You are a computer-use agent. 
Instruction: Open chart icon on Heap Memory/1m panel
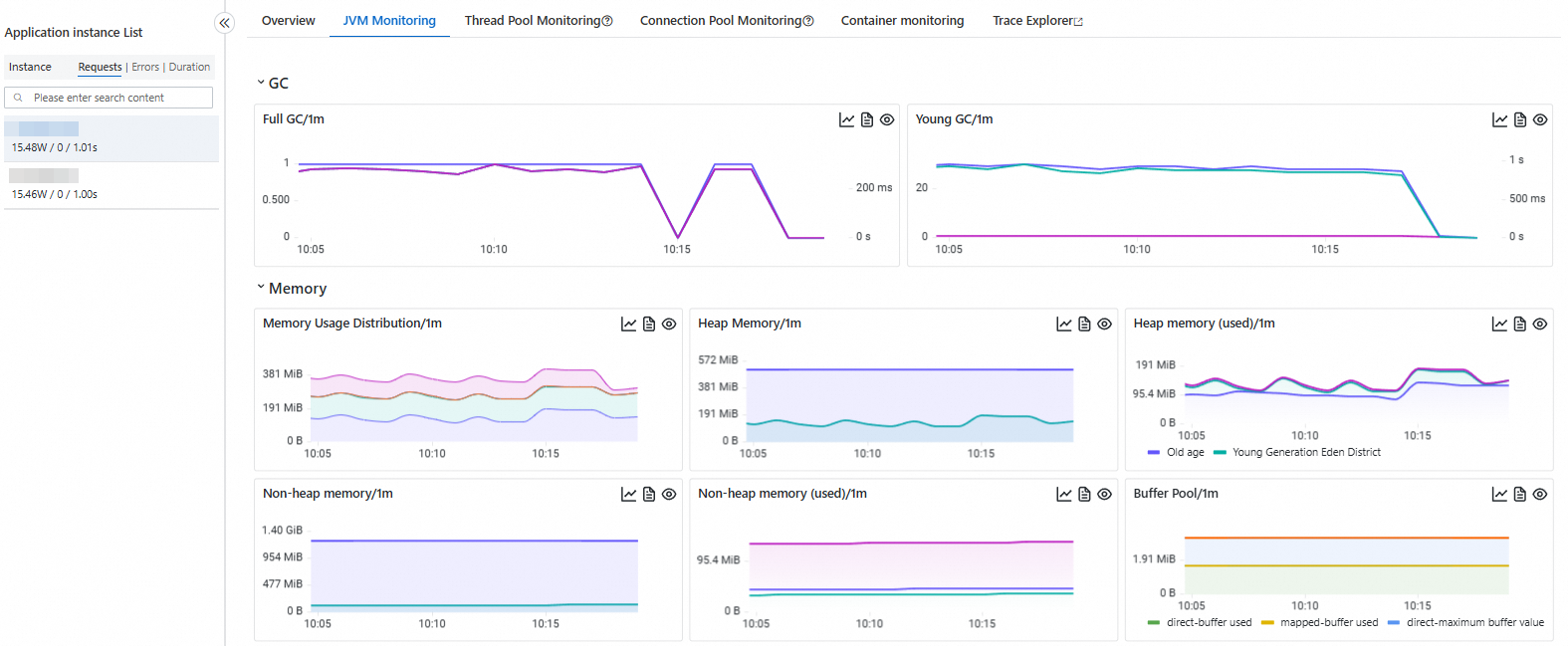(x=1064, y=324)
